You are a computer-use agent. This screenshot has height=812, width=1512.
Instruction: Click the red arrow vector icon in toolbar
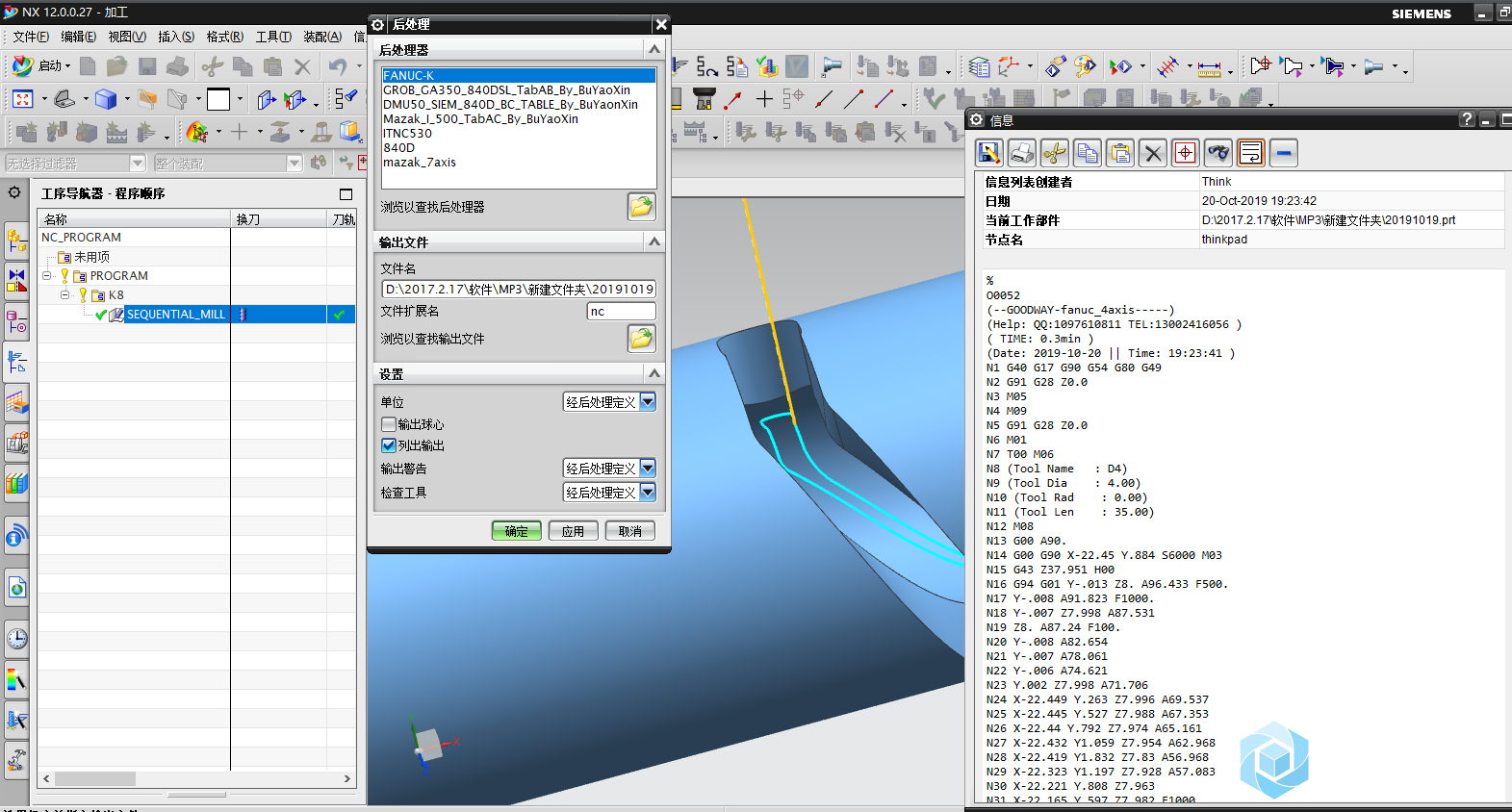pyautogui.click(x=733, y=98)
